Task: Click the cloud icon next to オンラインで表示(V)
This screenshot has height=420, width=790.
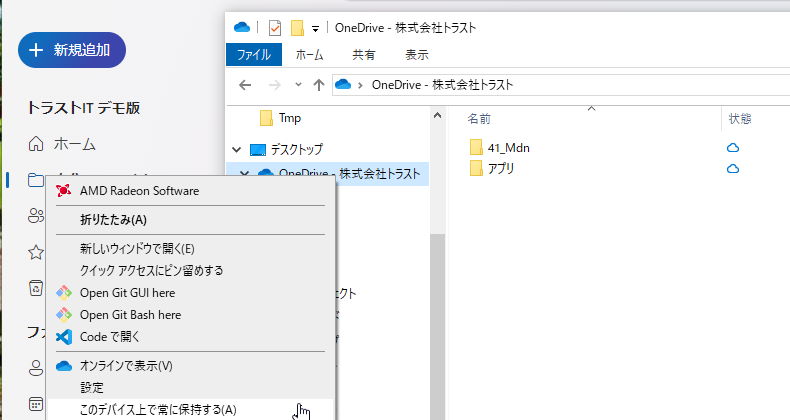Action: (64, 366)
